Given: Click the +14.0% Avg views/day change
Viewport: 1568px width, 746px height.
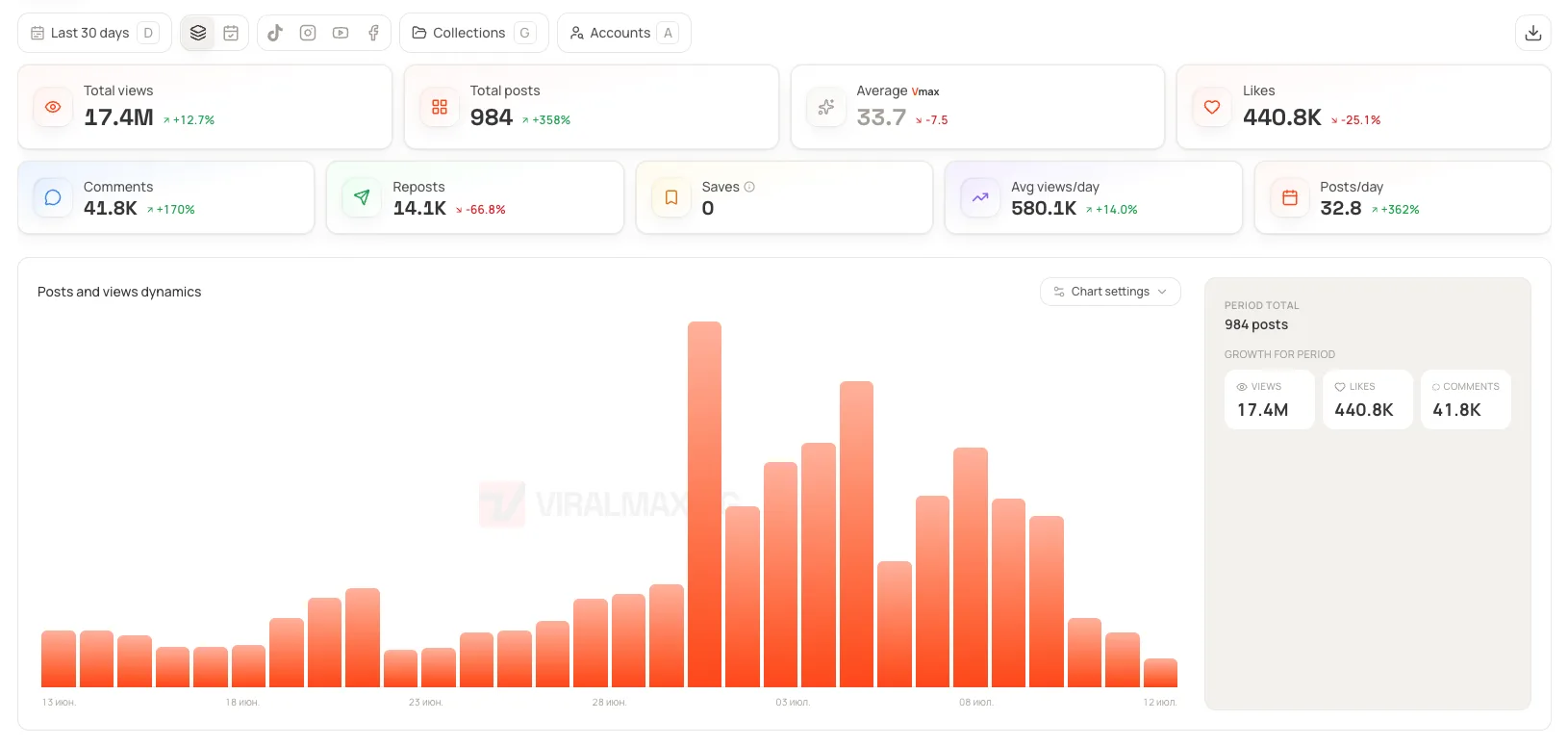Looking at the screenshot, I should click(x=1112, y=209).
